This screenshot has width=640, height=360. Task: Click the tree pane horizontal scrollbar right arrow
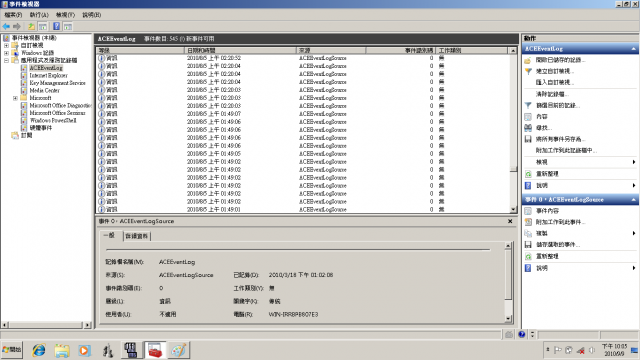click(87, 325)
